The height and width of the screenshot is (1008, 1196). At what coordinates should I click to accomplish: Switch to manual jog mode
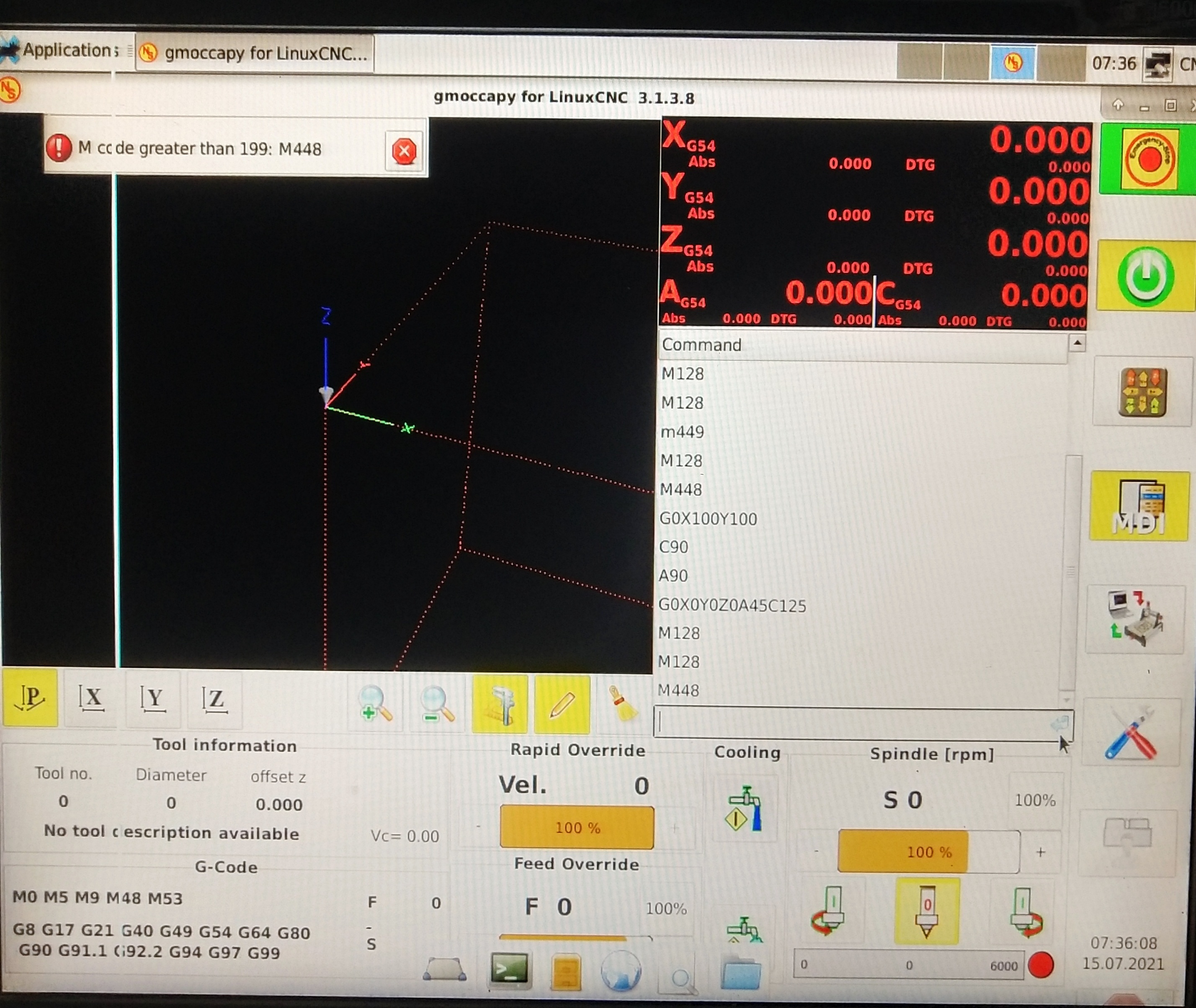click(1143, 391)
